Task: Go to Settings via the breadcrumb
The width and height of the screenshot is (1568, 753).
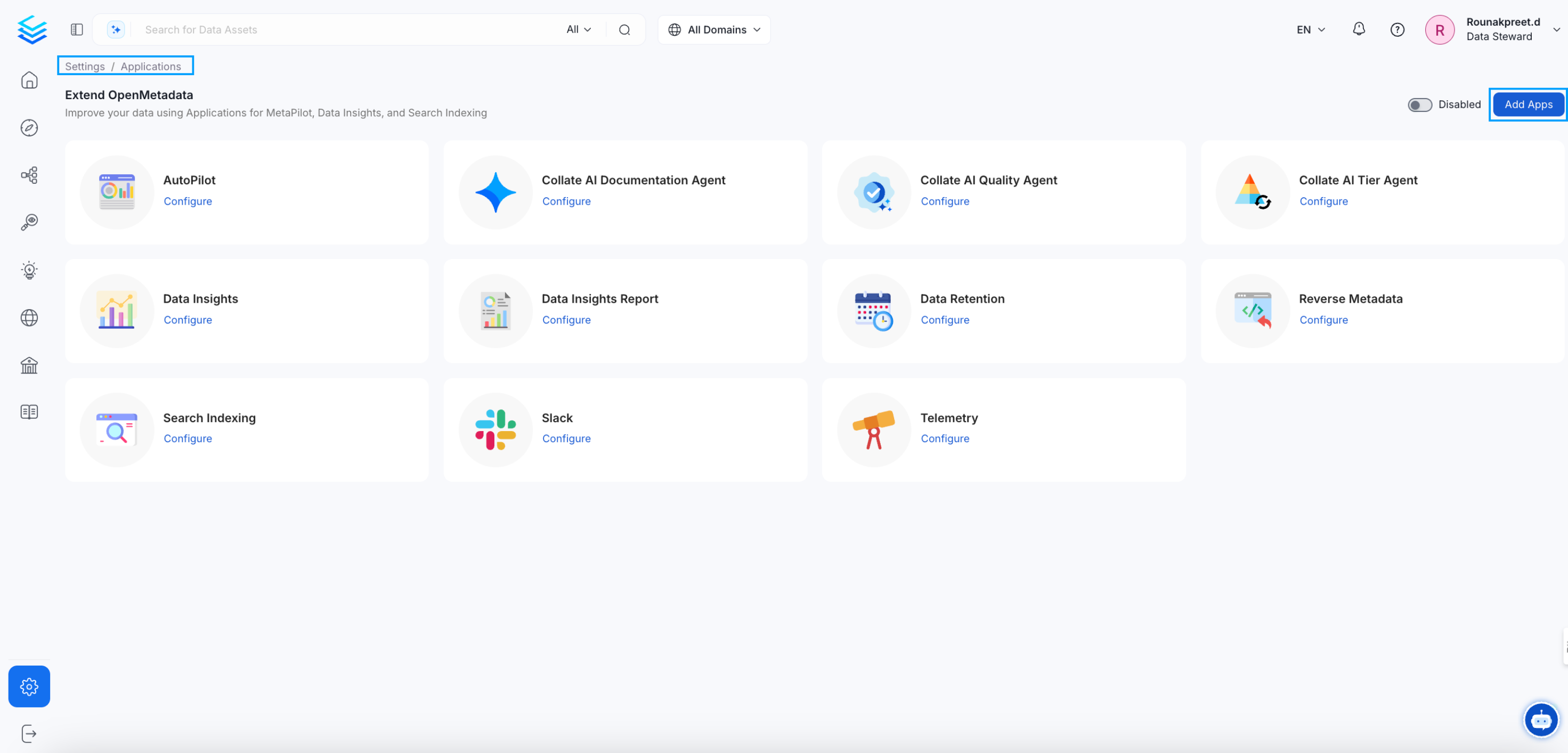Action: [x=85, y=67]
